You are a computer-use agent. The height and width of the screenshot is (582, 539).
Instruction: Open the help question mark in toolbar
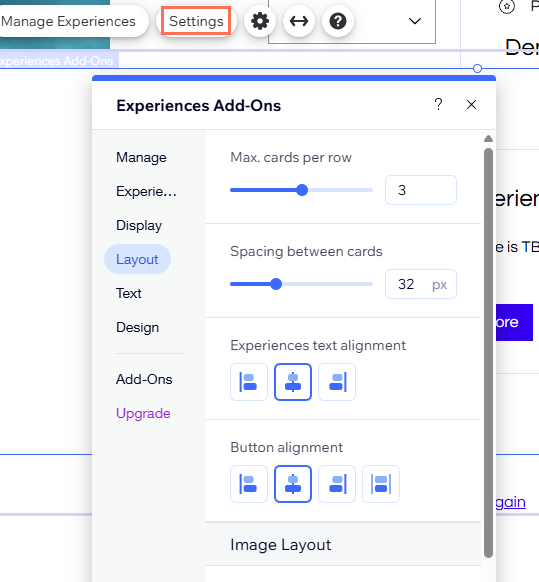338,21
